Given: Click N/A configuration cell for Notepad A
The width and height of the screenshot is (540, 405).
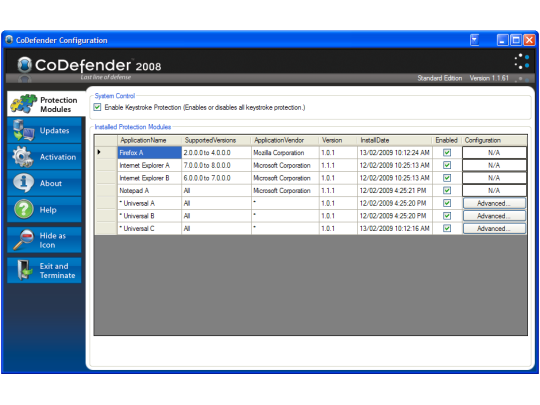Looking at the screenshot, I should point(494,190).
